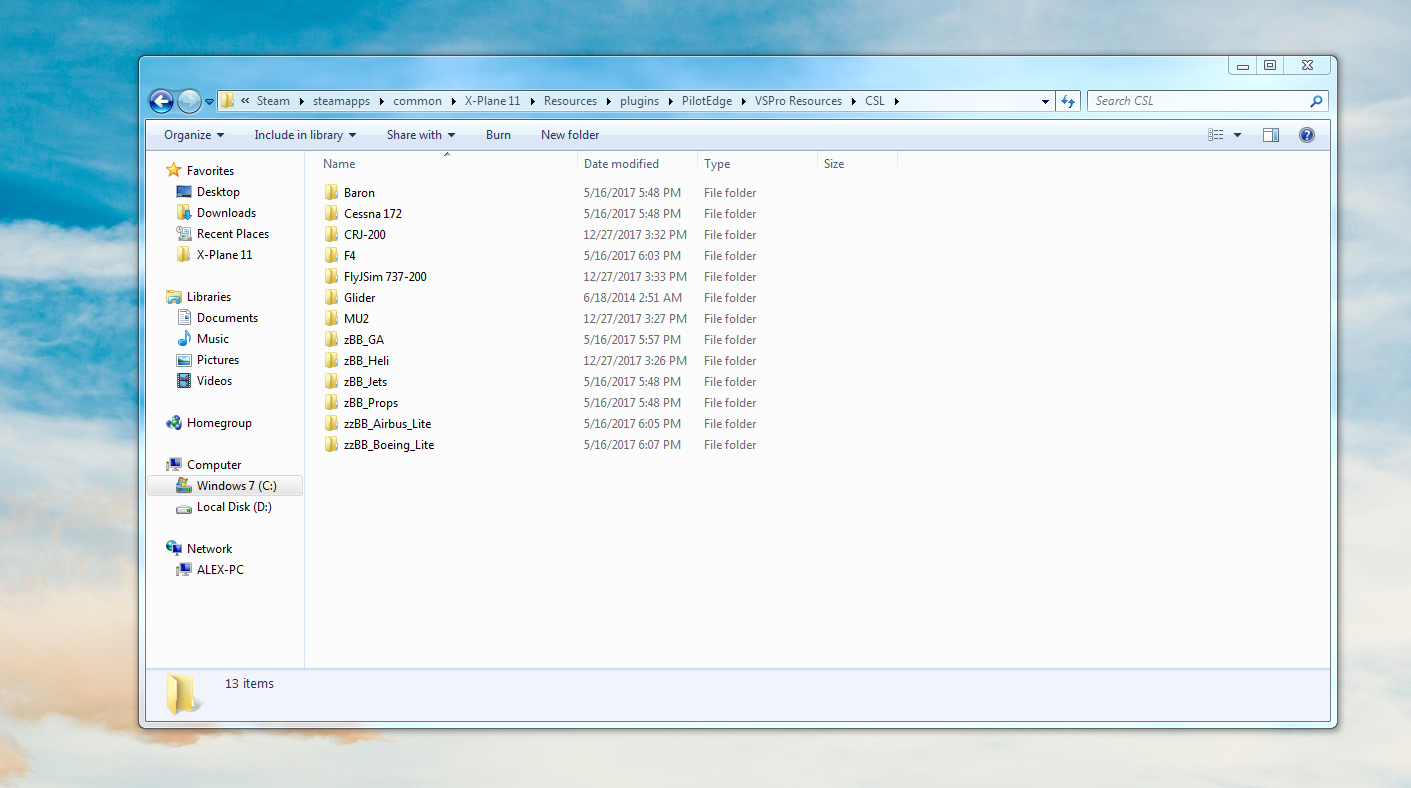Open ALEX-PC under Network
The image size is (1411, 788).
coord(220,570)
